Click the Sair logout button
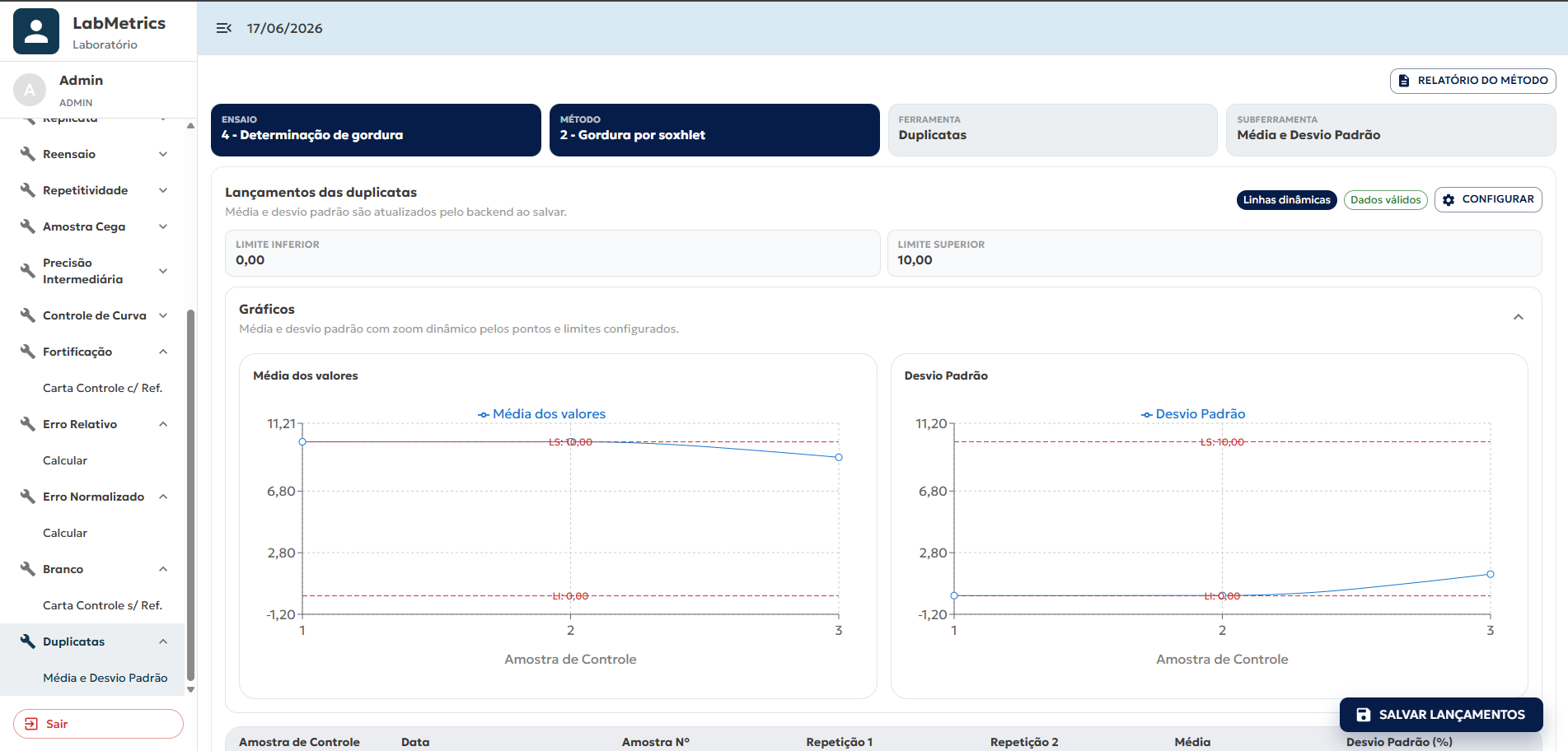Screen dimensions: 1568x751 [x=98, y=724]
